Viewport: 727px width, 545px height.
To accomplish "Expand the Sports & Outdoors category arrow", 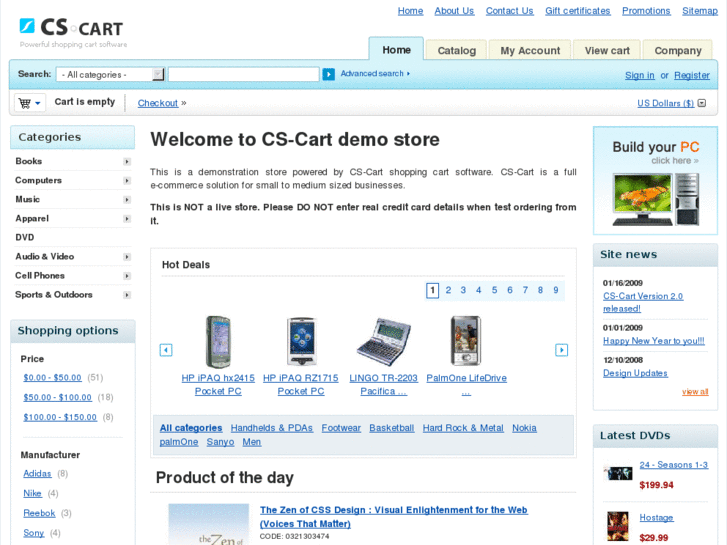I will coord(127,295).
